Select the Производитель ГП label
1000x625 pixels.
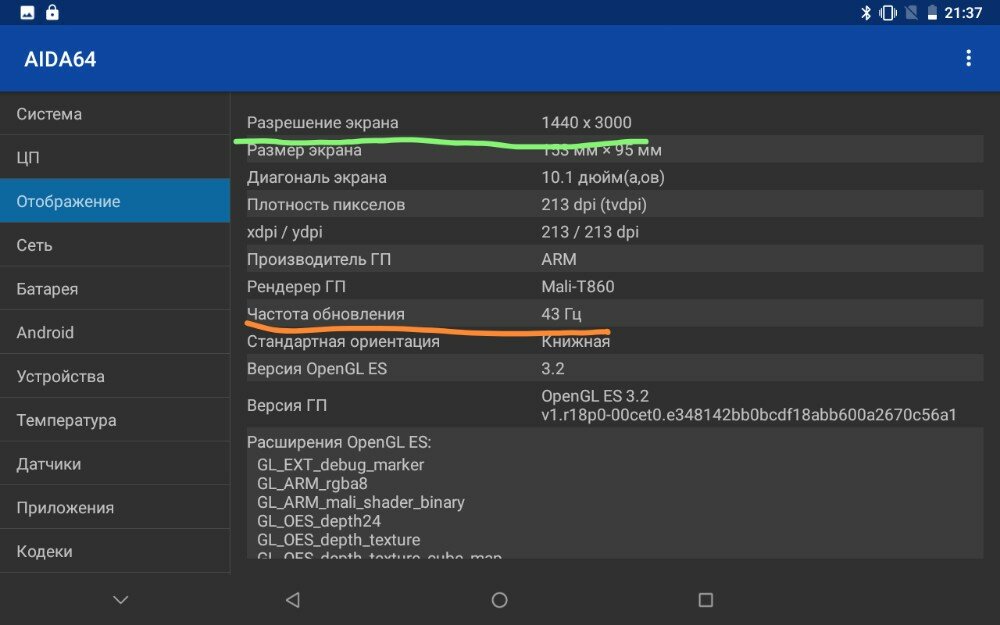pyautogui.click(x=319, y=260)
